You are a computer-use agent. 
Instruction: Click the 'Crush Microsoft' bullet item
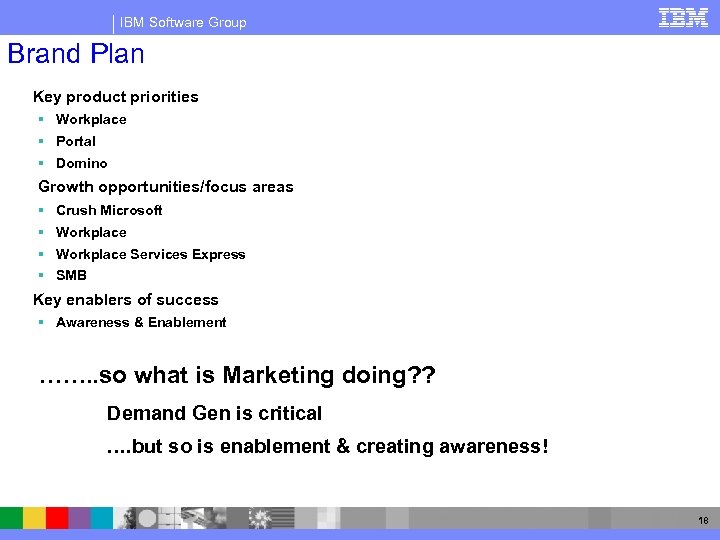[x=109, y=210]
